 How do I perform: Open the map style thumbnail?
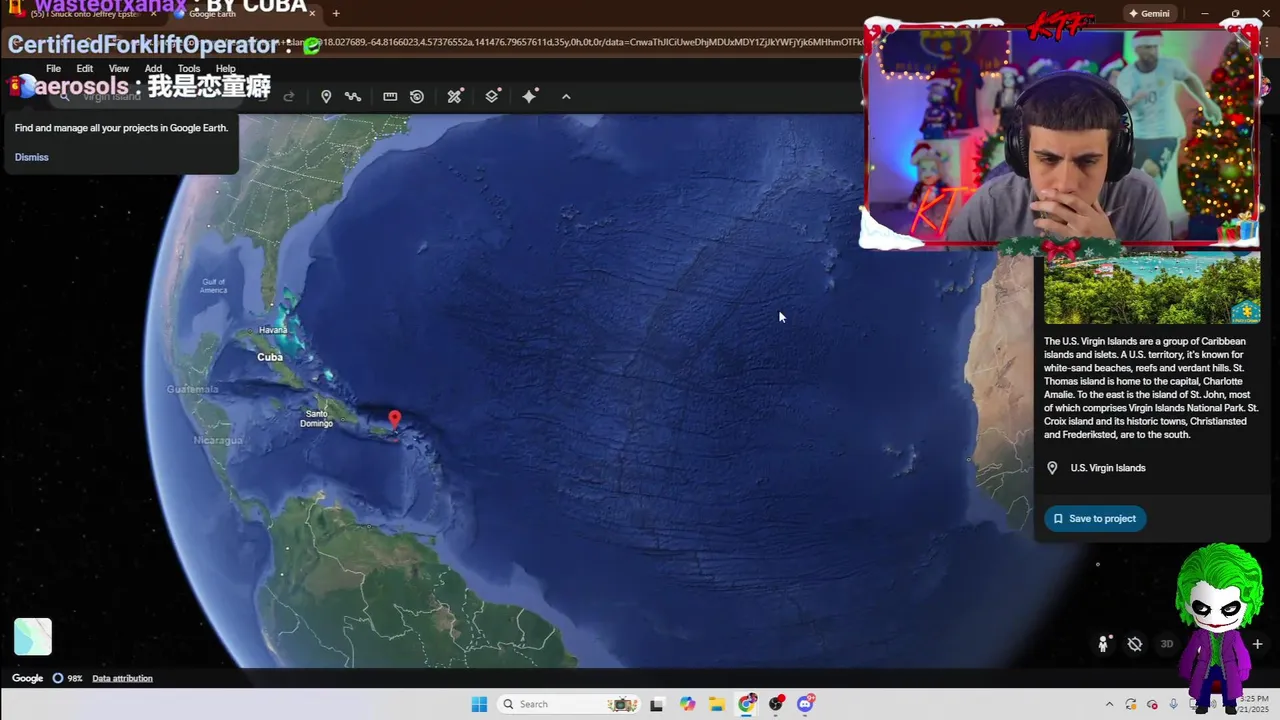(x=33, y=637)
